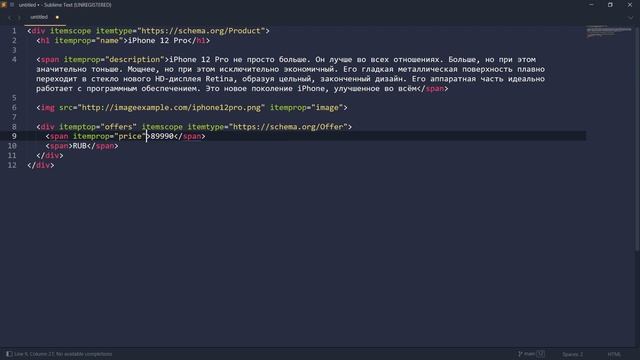Open the hamburger menu icon in title bar
Screen dimensions: 640x360
[12, 5]
